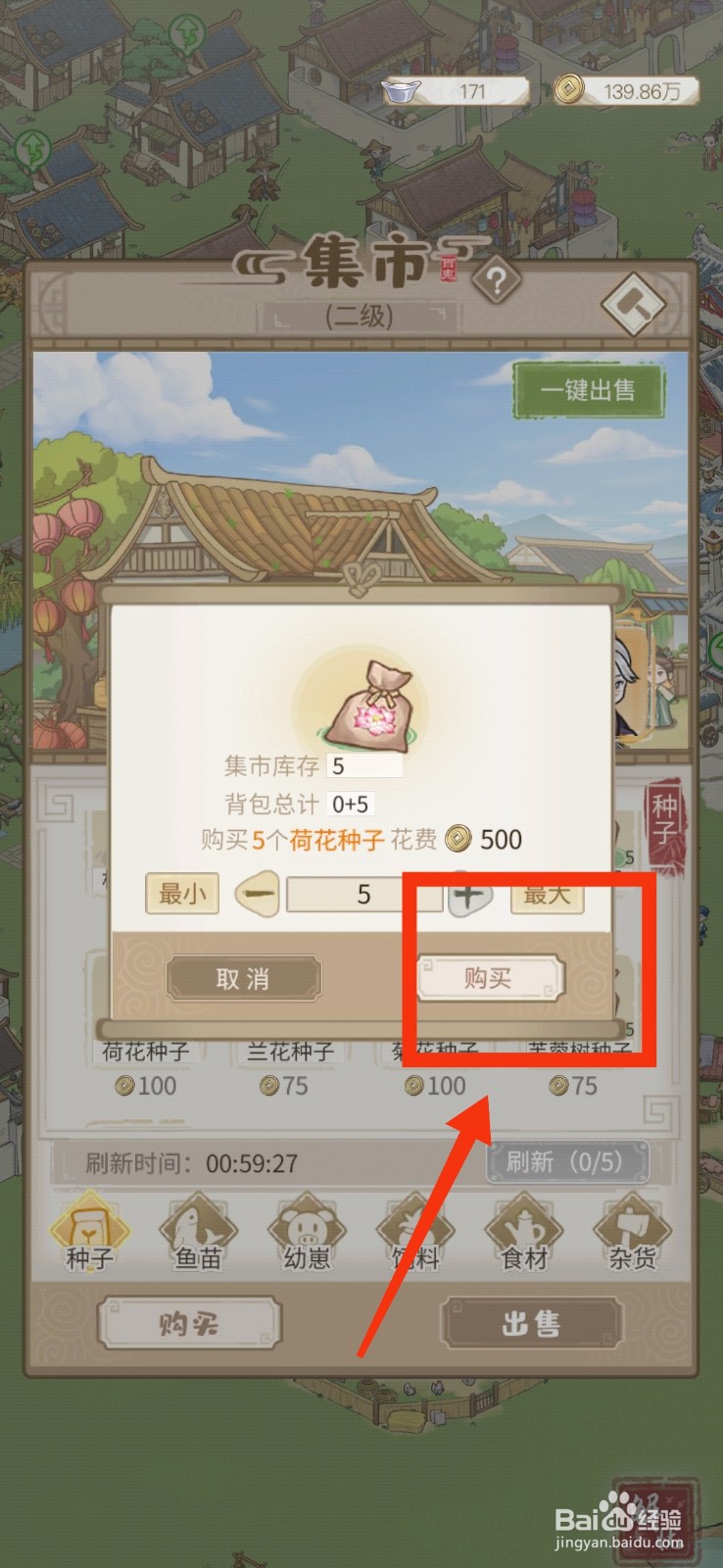The image size is (723, 1568).
Task: Select the 杂货 groceries category icon
Action: coord(632,1233)
